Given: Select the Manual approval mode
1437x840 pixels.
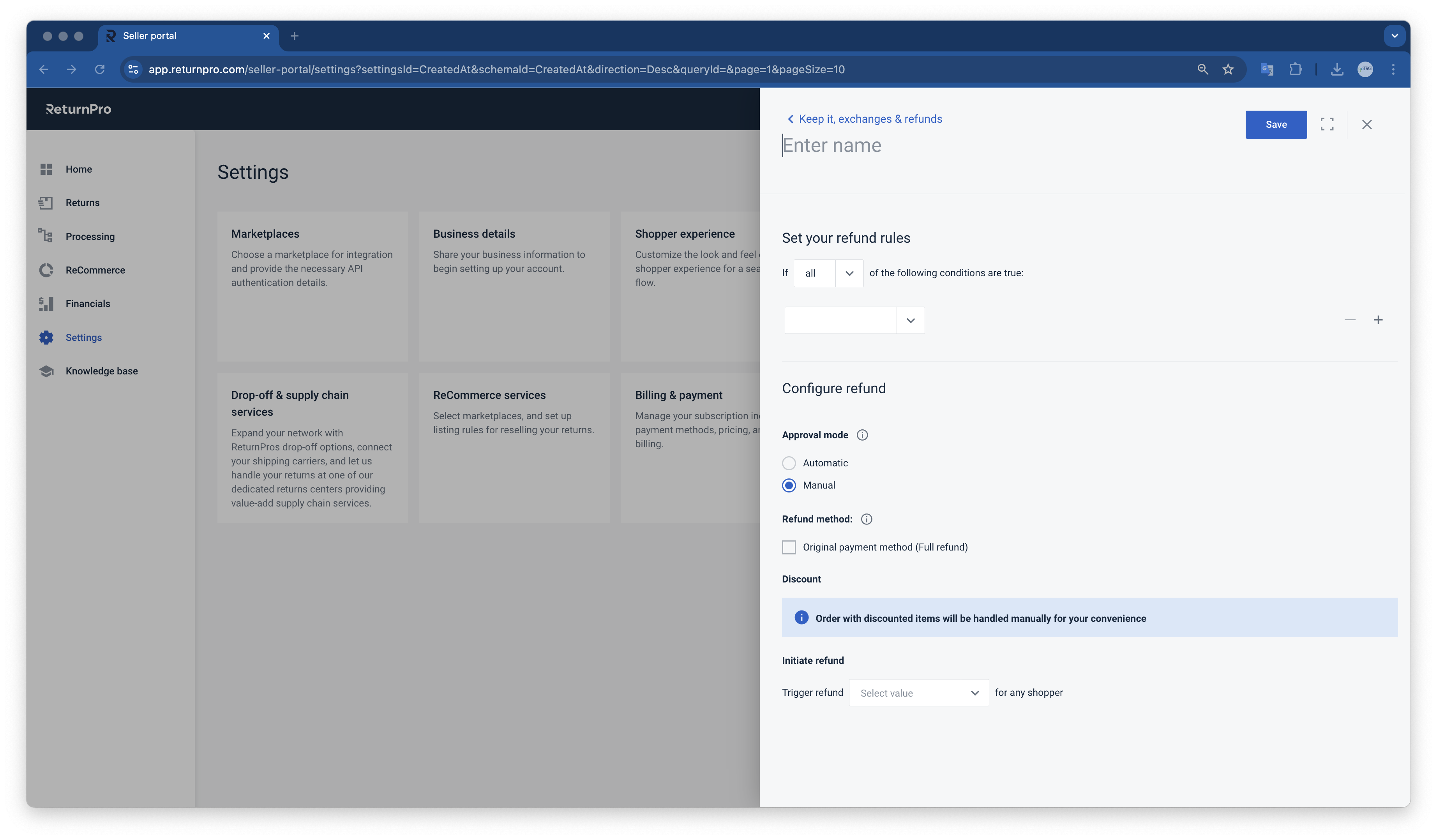Looking at the screenshot, I should coord(789,485).
